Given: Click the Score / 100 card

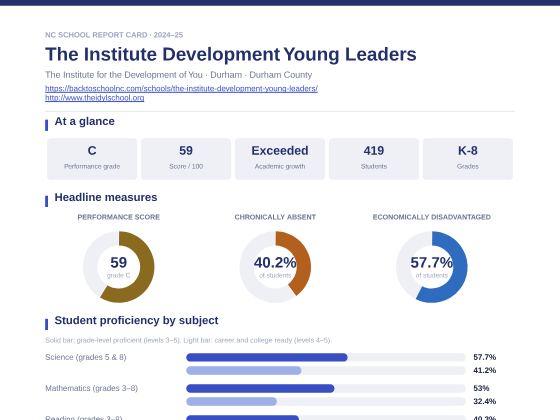Looking at the screenshot, I should click(x=186, y=159).
